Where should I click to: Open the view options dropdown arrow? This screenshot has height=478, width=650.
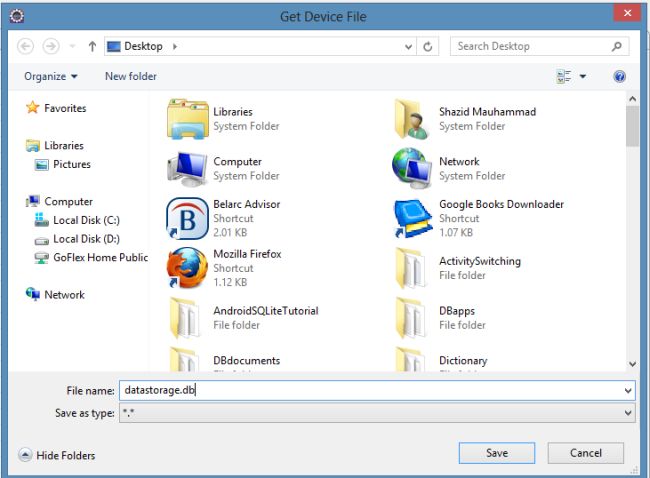coord(582,76)
